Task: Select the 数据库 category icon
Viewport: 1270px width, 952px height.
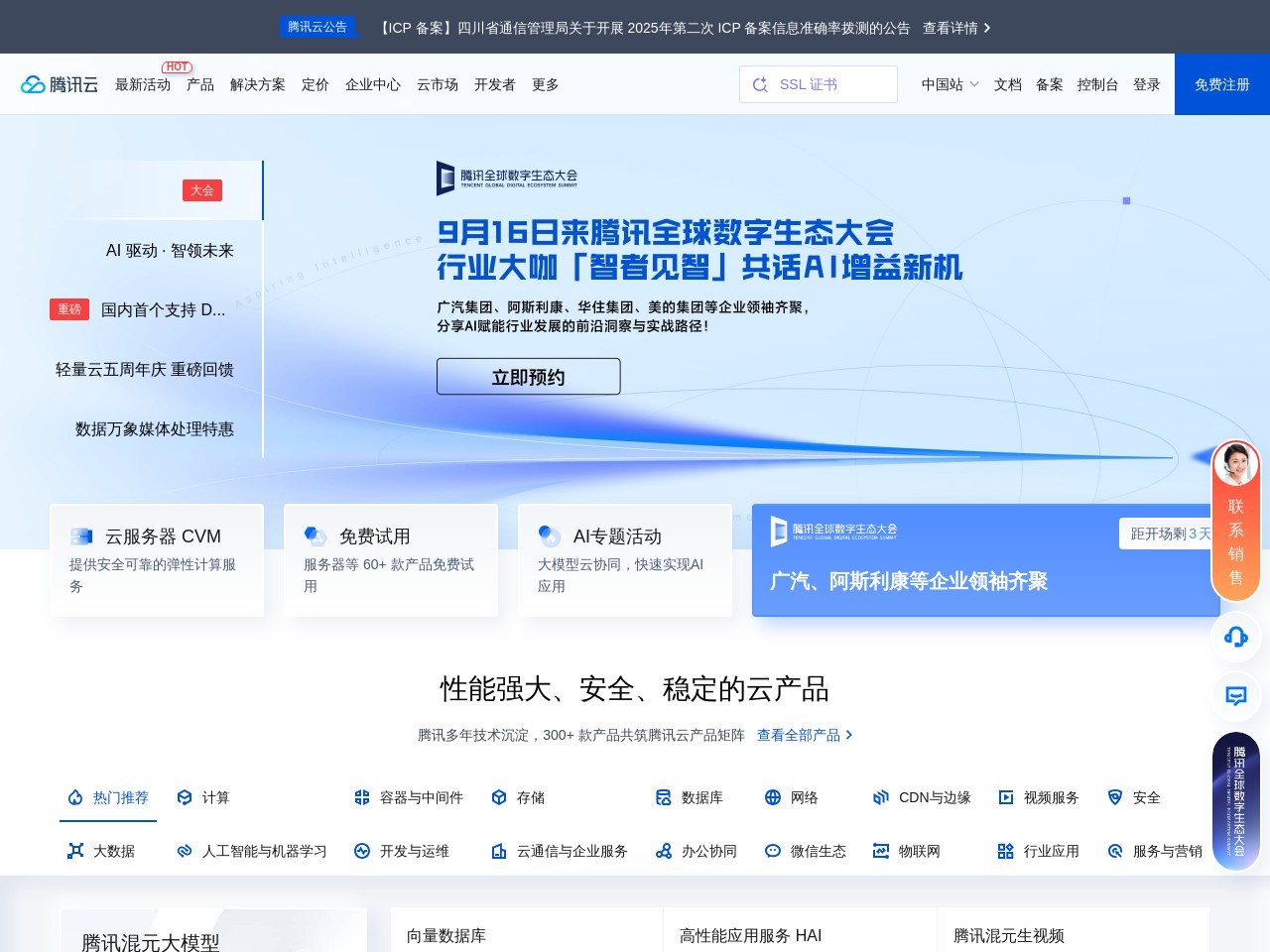Action: point(664,797)
